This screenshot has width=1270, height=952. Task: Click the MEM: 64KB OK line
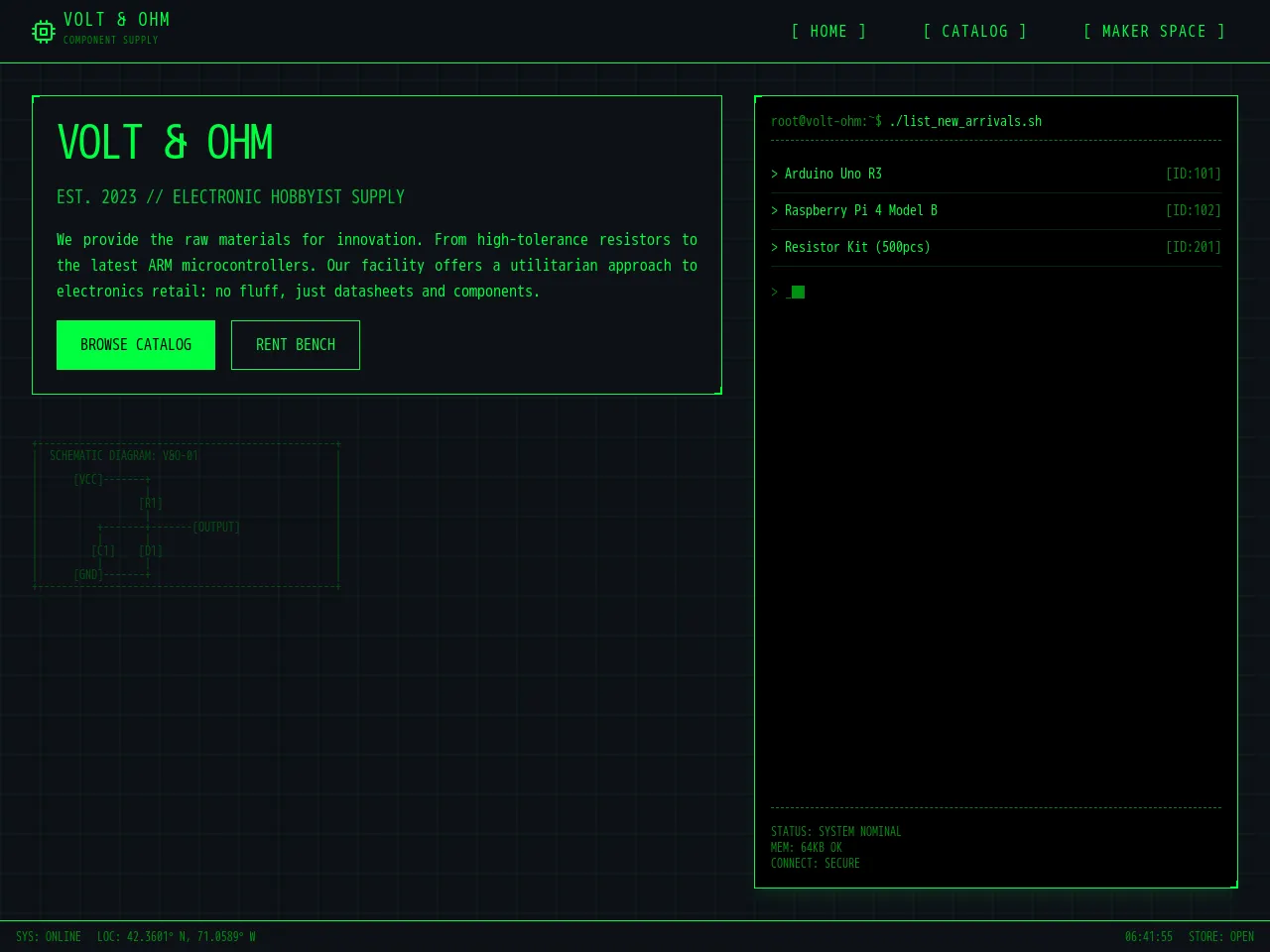[x=807, y=848]
